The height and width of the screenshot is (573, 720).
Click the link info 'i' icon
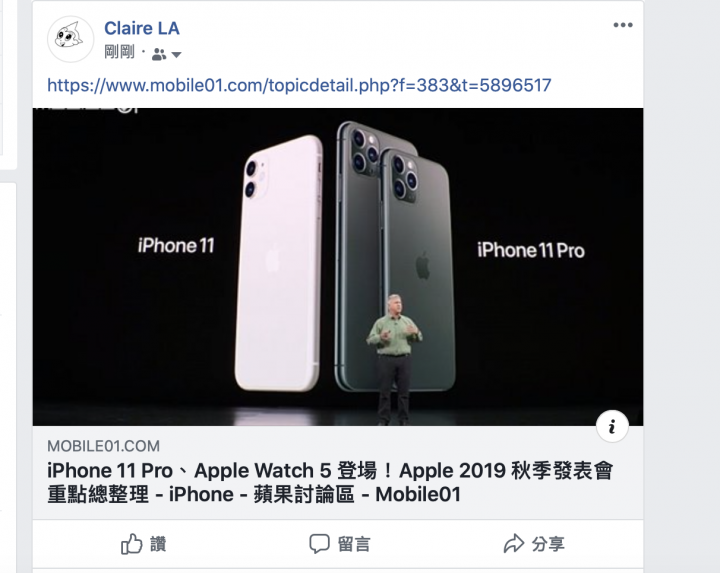click(x=612, y=427)
